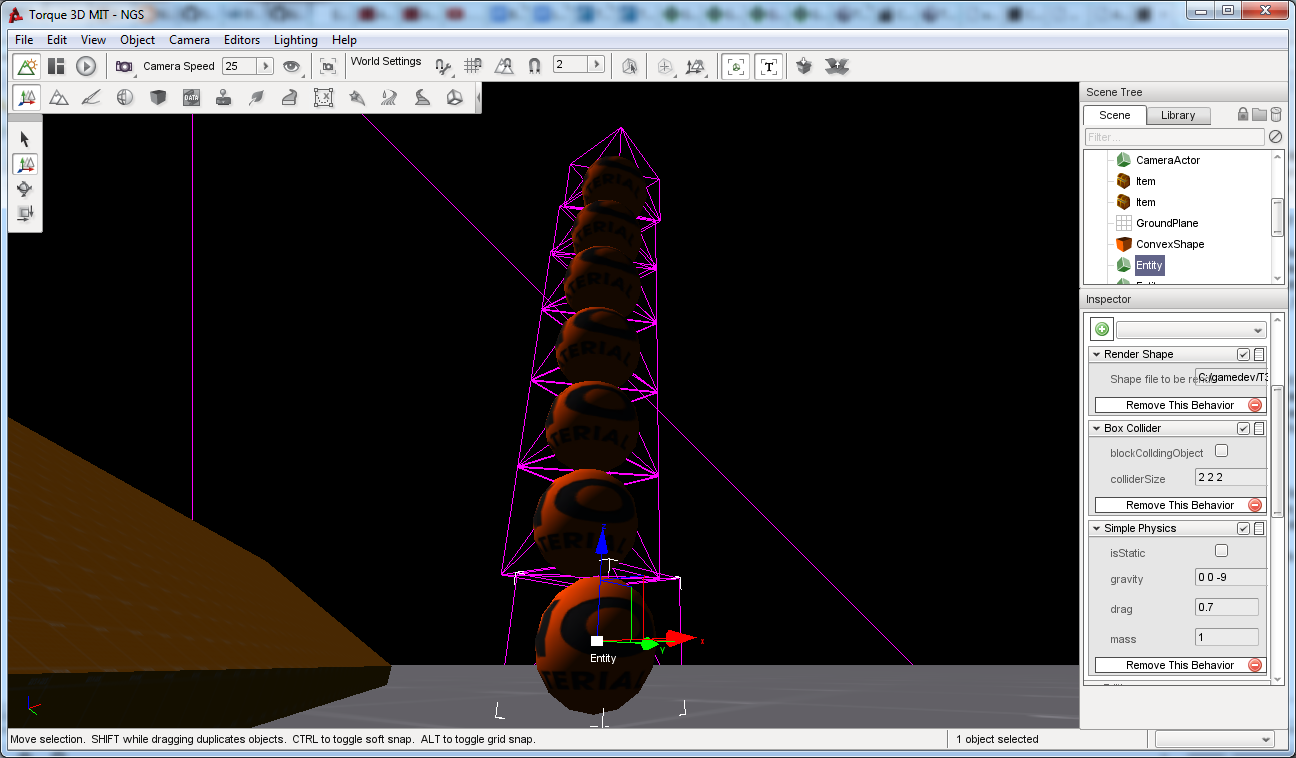Screen dimensions: 1296x758
Task: Select the Scale Selection tool
Action: (25, 212)
